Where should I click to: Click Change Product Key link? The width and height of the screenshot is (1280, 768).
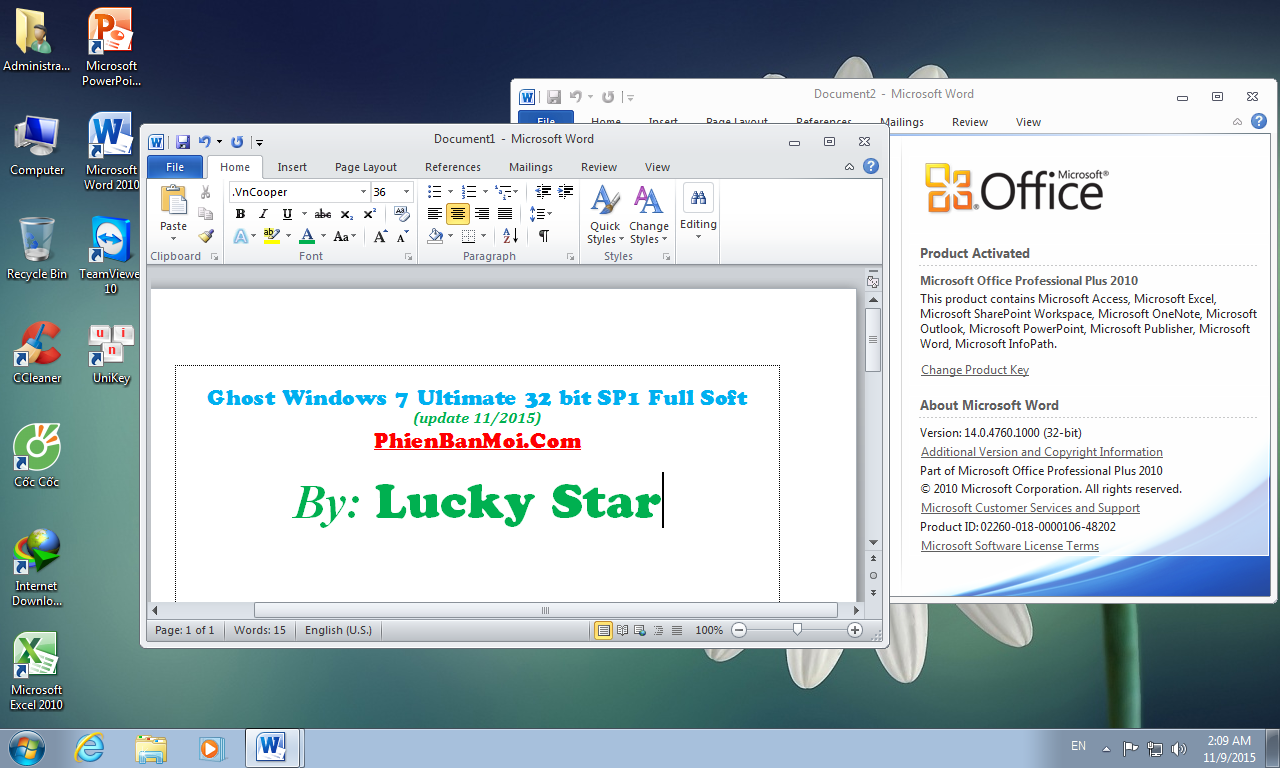(x=975, y=370)
